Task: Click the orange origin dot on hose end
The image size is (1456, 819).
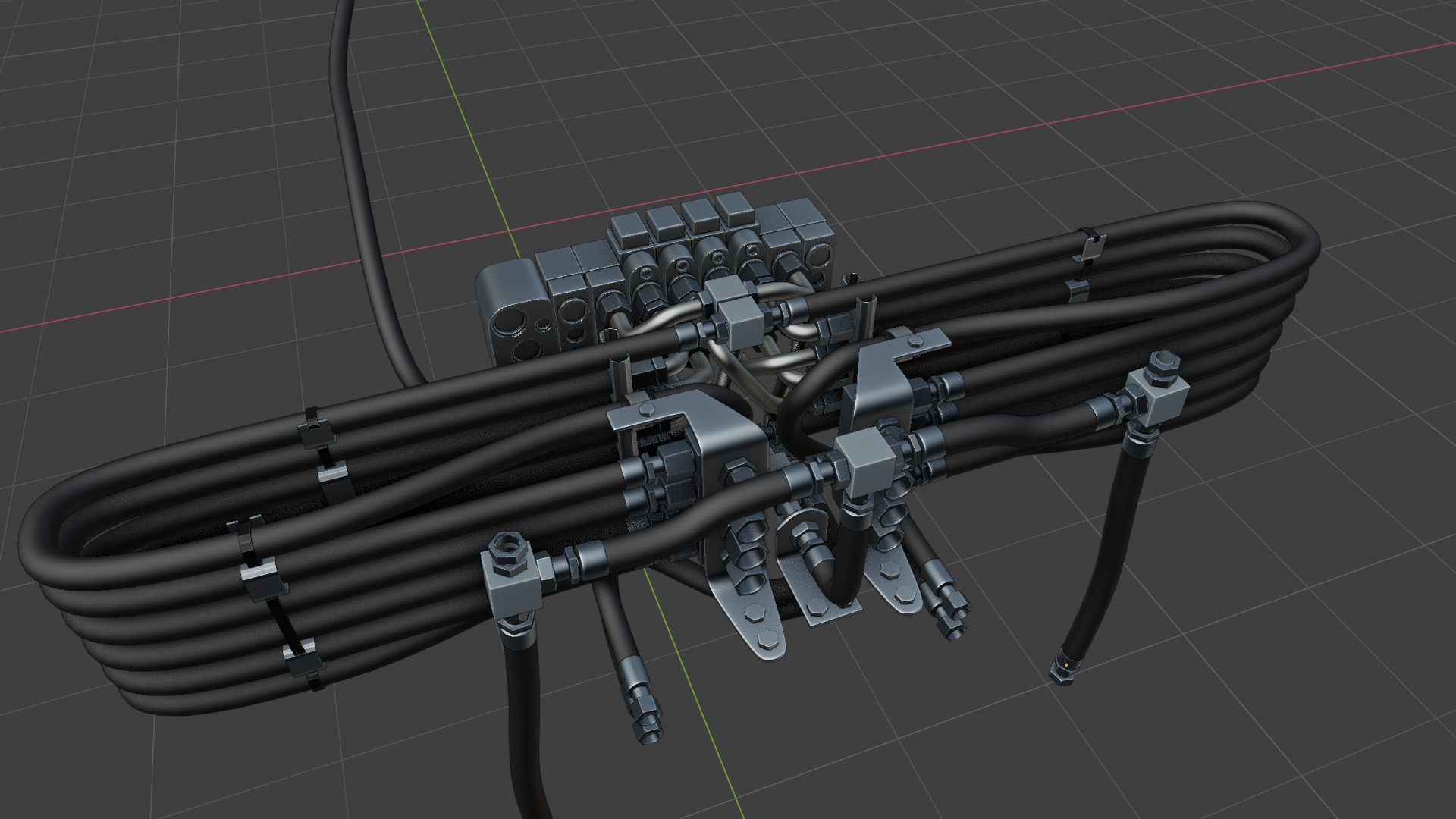Action: click(x=1066, y=665)
